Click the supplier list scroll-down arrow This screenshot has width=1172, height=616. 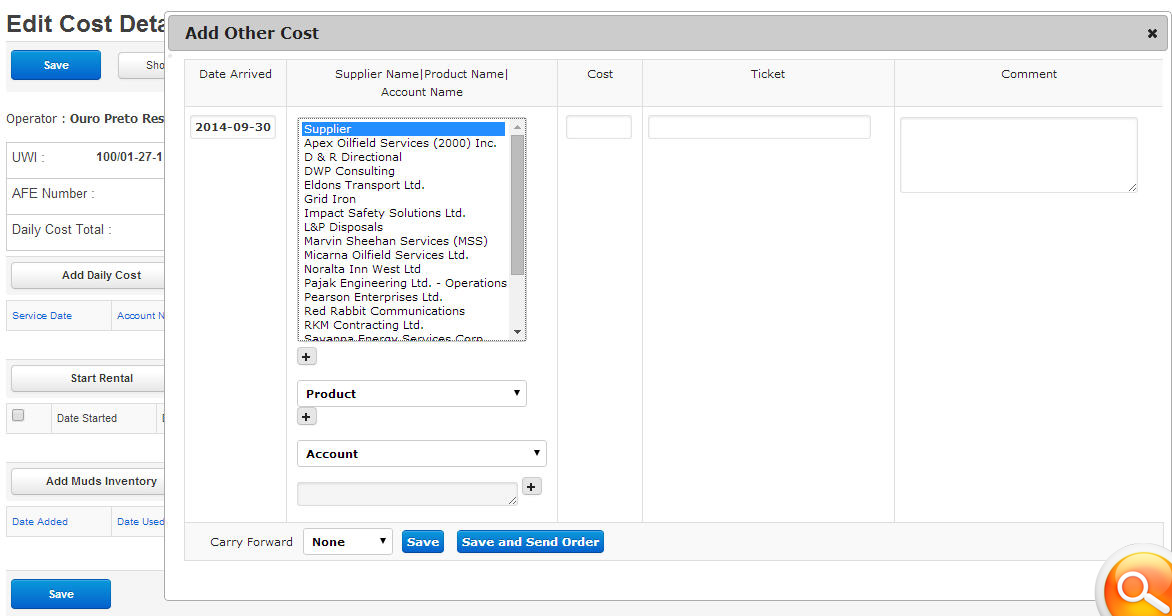click(x=517, y=332)
